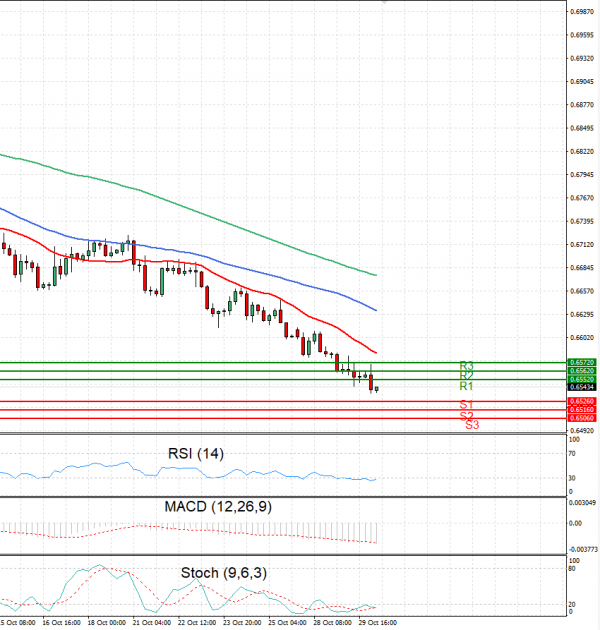600x630 pixels.
Task: Click the RSI scale value 30
Action: coord(573,478)
